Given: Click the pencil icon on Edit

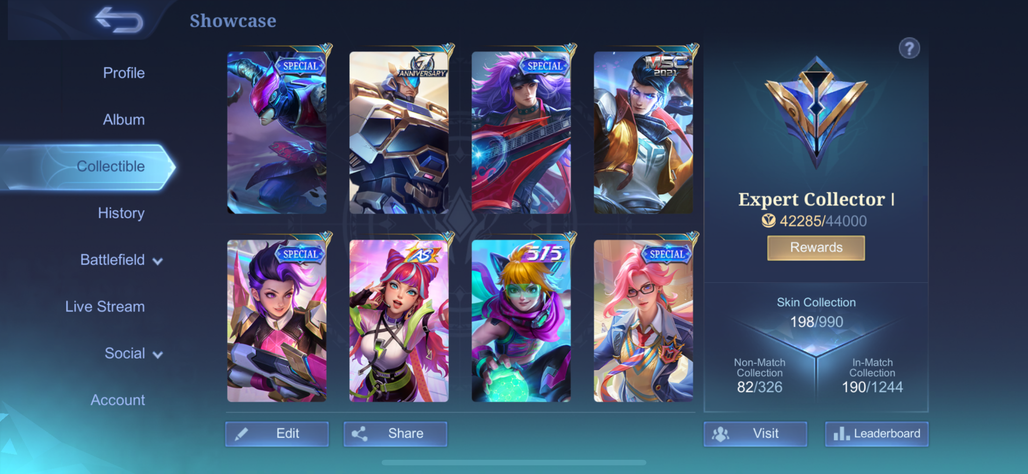Looking at the screenshot, I should (x=241, y=434).
